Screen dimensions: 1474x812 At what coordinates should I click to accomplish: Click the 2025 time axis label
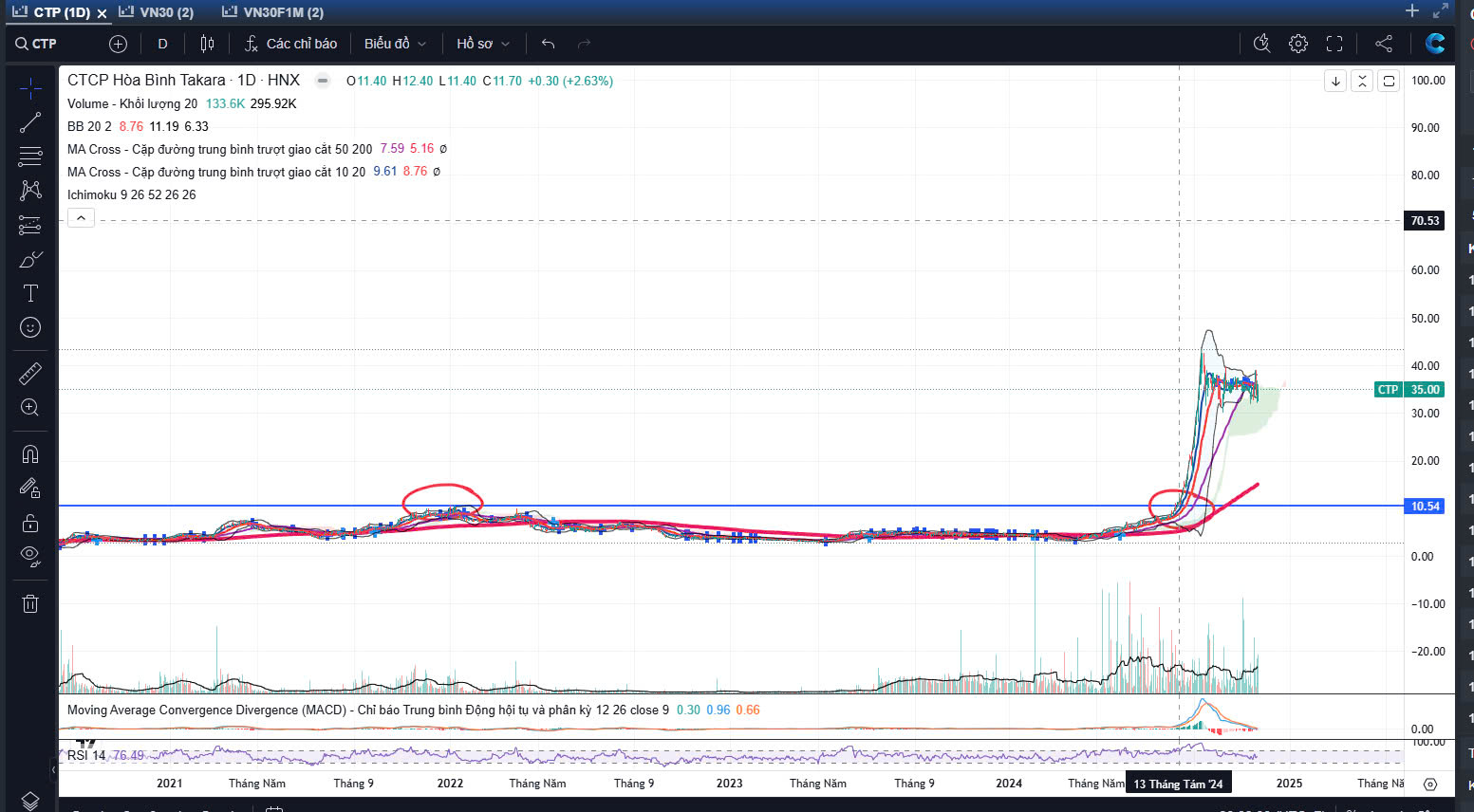1289,784
